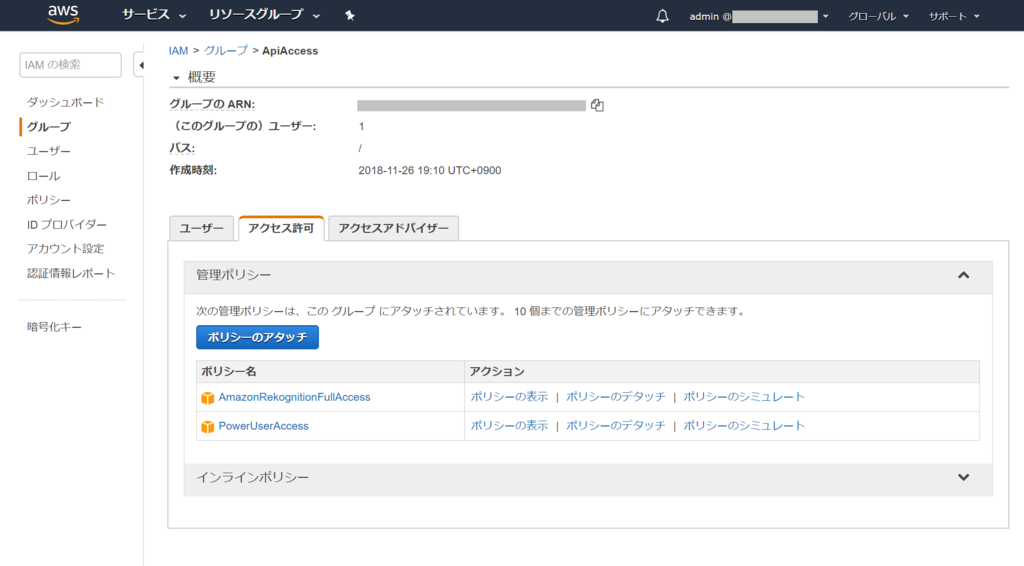Open the notifications bell

(x=662, y=16)
